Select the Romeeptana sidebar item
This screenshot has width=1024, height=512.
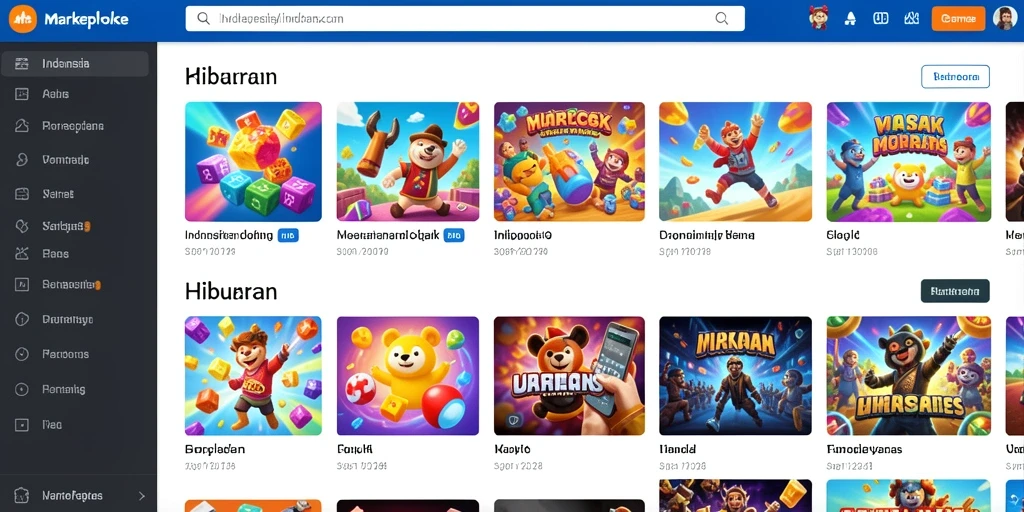click(75, 126)
